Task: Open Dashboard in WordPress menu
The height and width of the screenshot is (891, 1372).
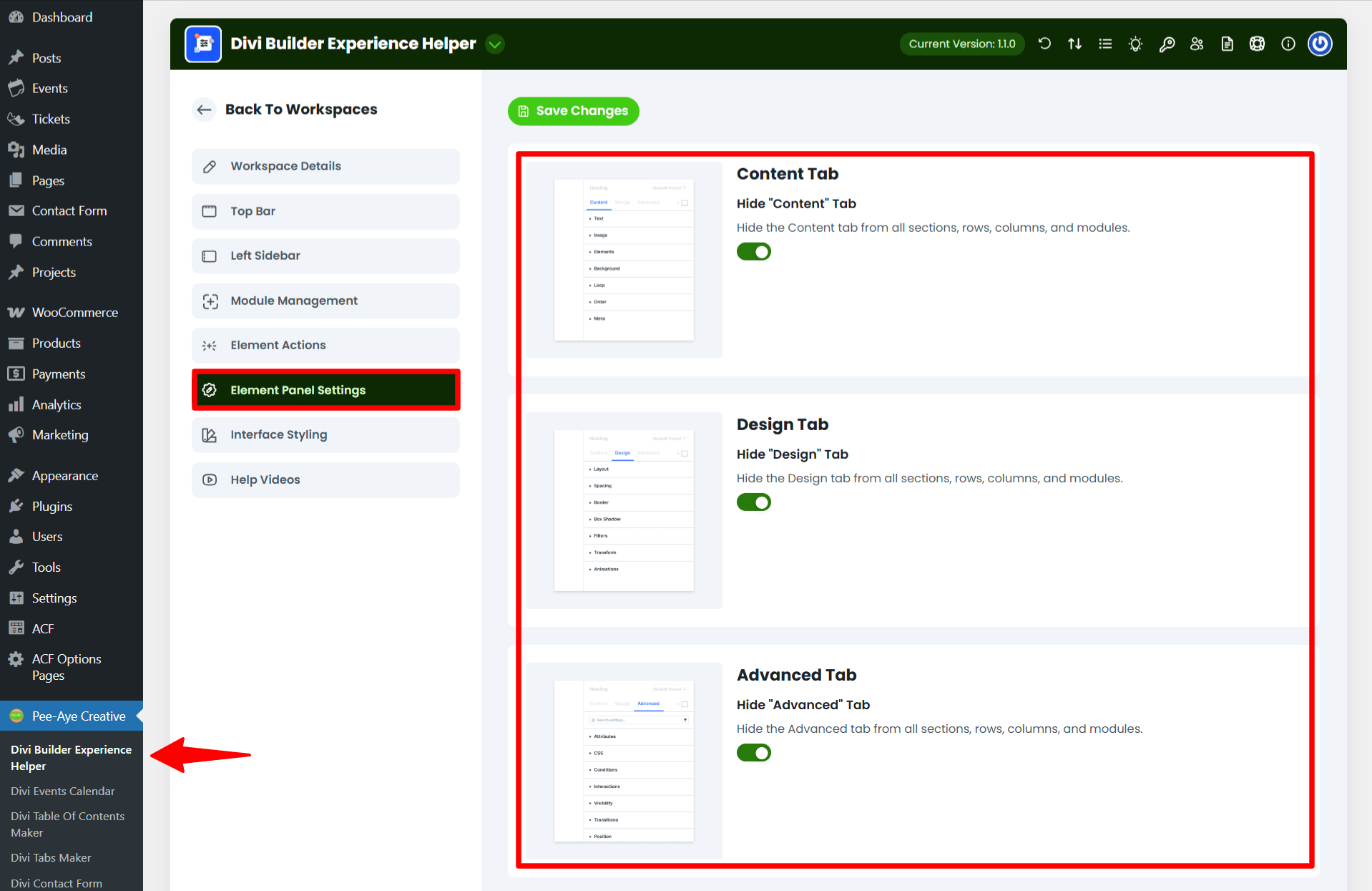Action: [72, 17]
